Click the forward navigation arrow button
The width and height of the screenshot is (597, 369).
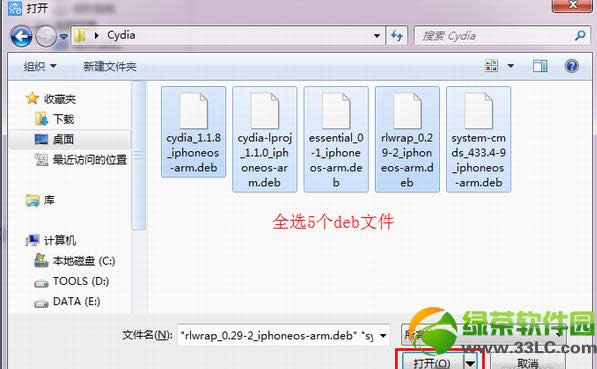pos(46,37)
